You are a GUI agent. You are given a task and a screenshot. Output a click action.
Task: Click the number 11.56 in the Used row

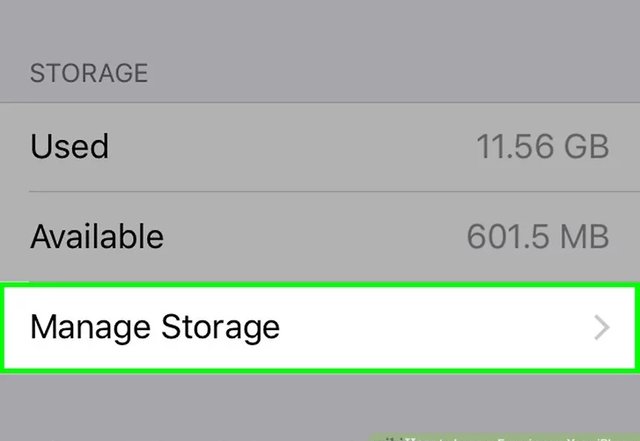tap(511, 147)
